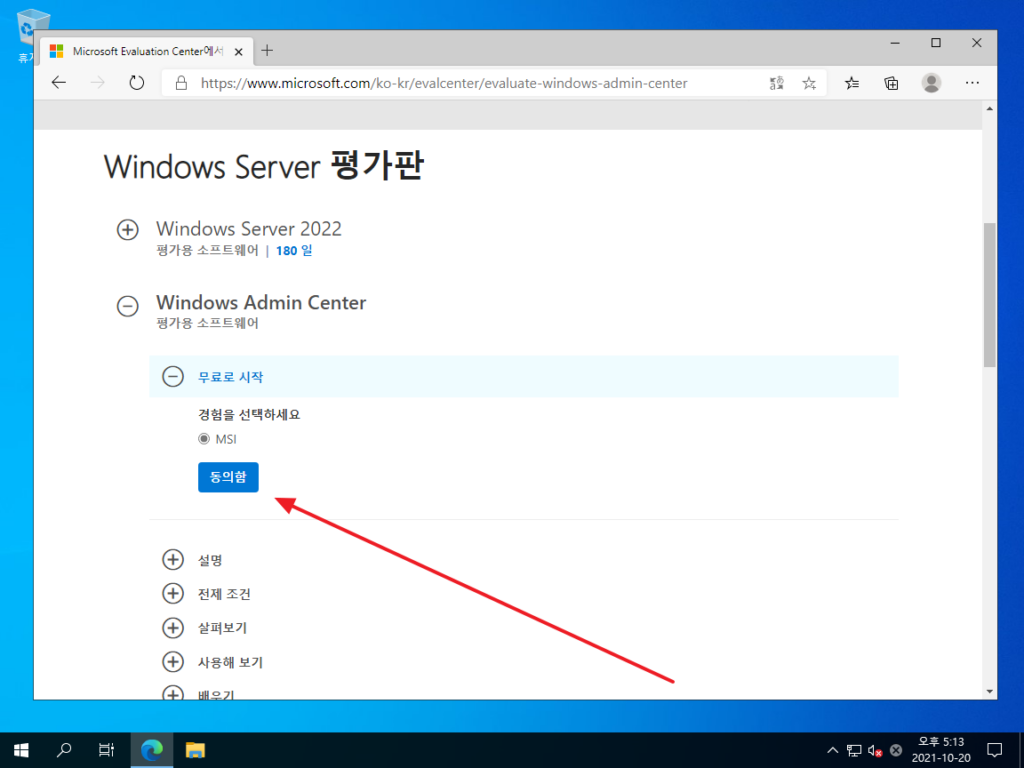Image resolution: width=1024 pixels, height=768 pixels.
Task: Click the page refresh icon
Action: (137, 83)
